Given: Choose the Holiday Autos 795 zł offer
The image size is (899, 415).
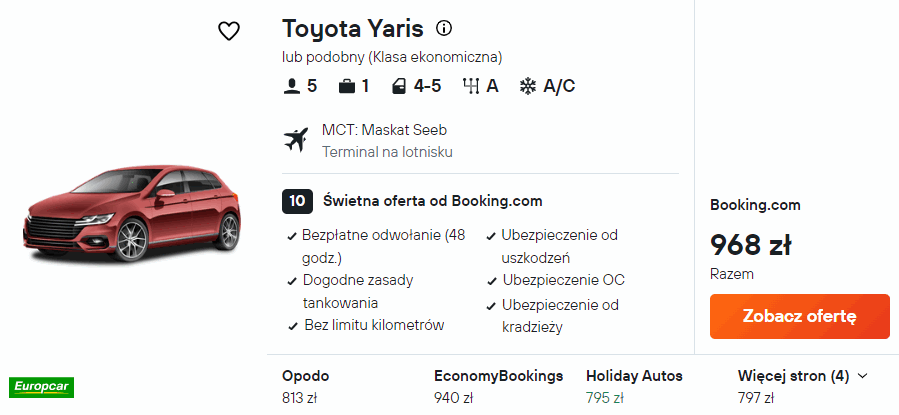Looking at the screenshot, I should pos(634,387).
